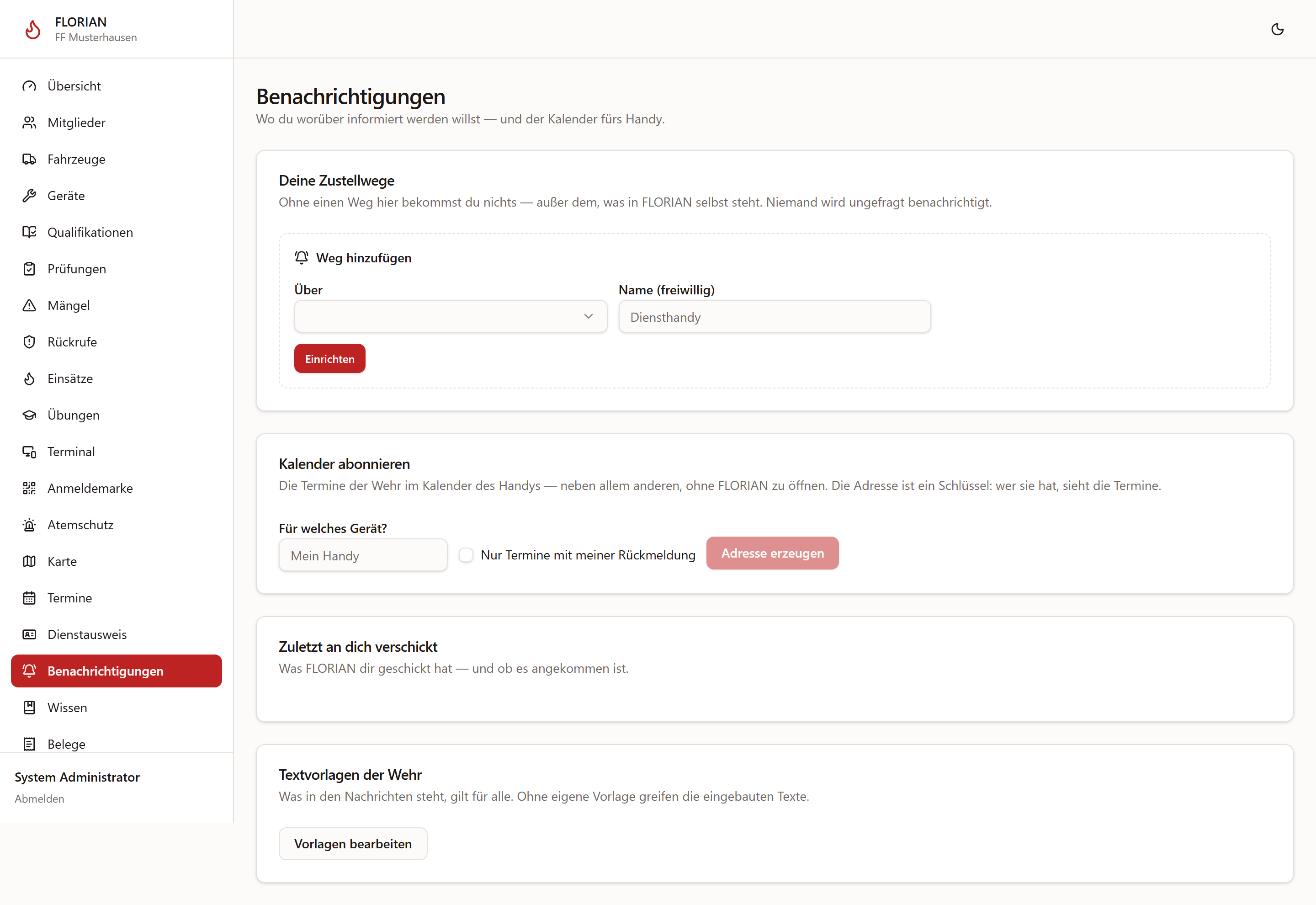The height and width of the screenshot is (905, 1316).
Task: Open Fahrzeuge via truck icon
Action: click(x=29, y=159)
